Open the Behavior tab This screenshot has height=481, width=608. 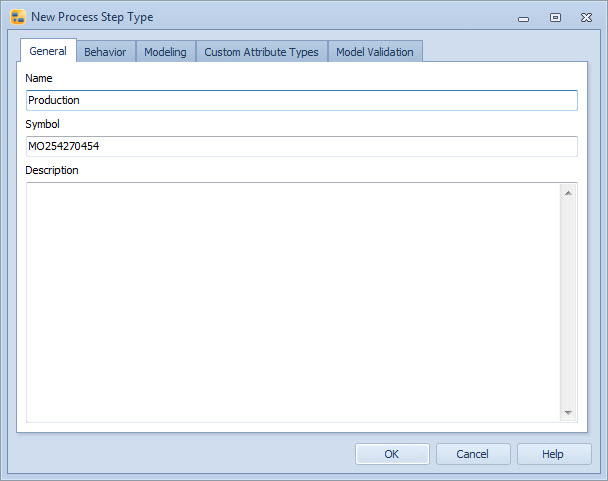coord(105,52)
